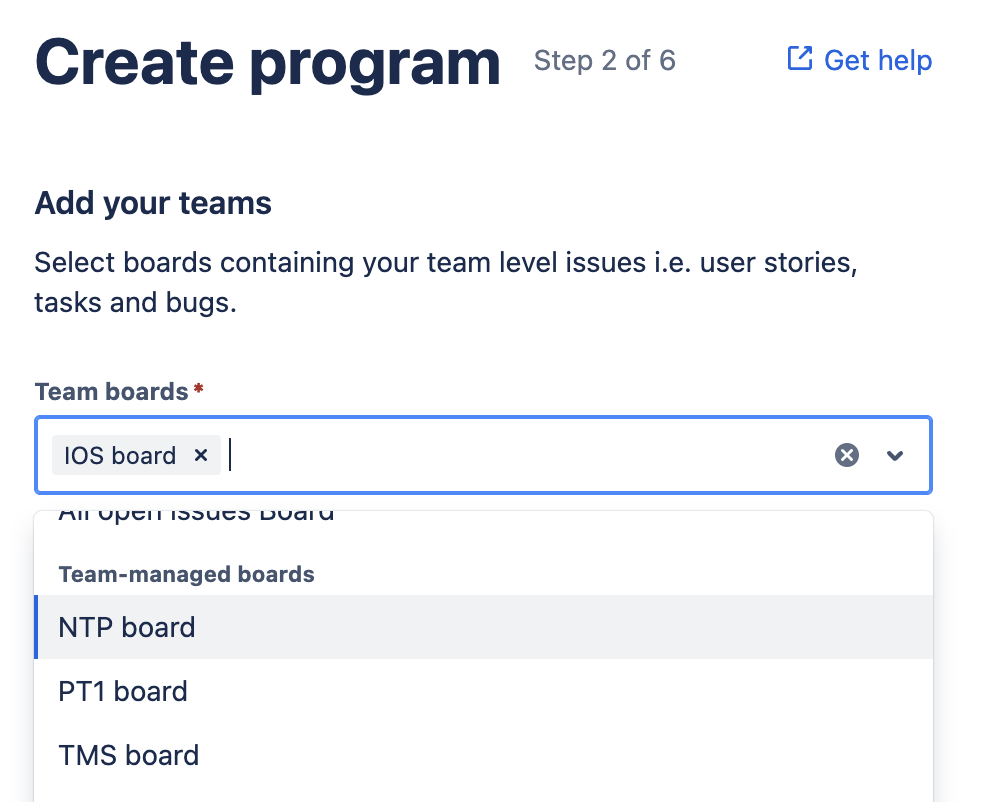Screen dimensions: 982x802
Task: Open the Get help link
Action: tap(877, 61)
